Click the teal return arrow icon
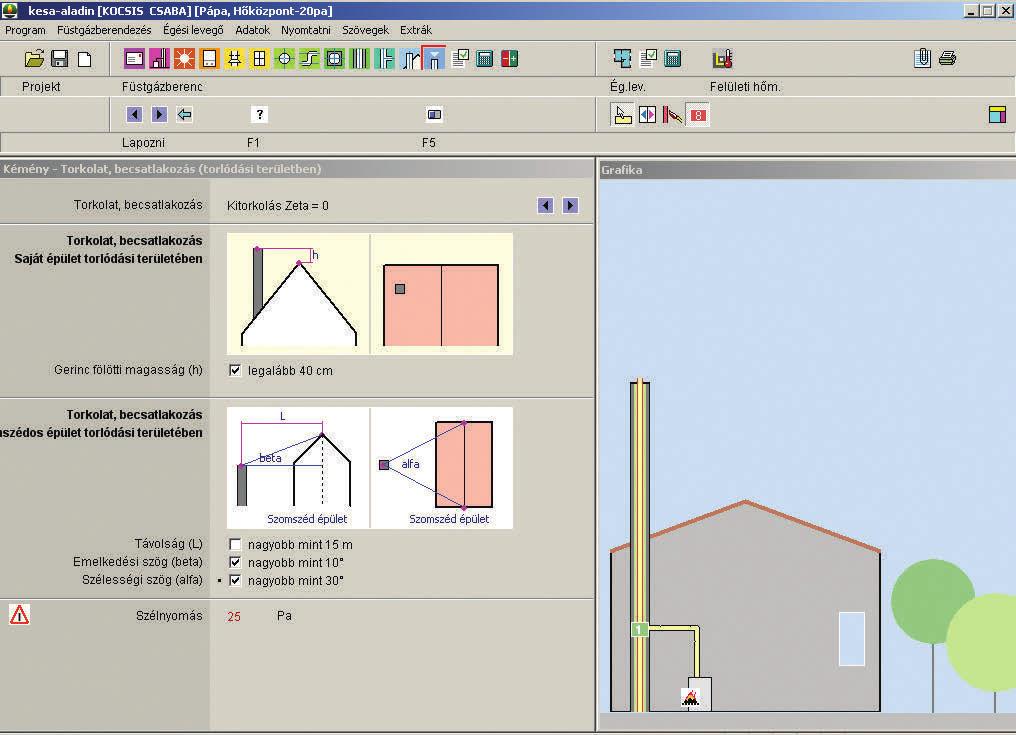The image size is (1016, 735). point(185,115)
